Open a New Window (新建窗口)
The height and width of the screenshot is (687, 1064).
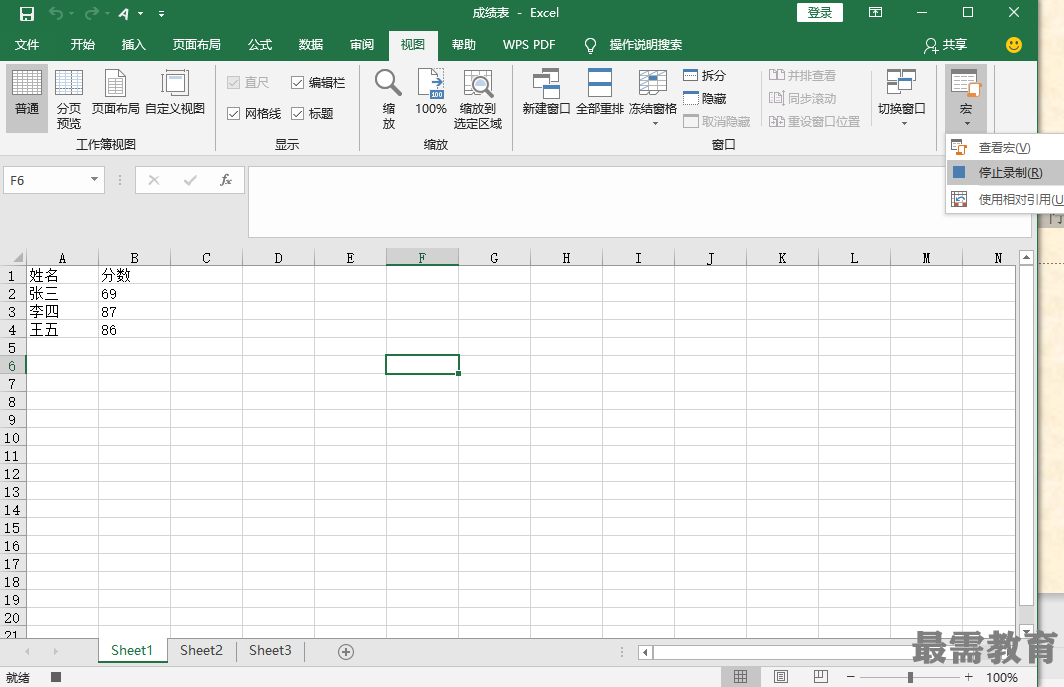tap(546, 91)
